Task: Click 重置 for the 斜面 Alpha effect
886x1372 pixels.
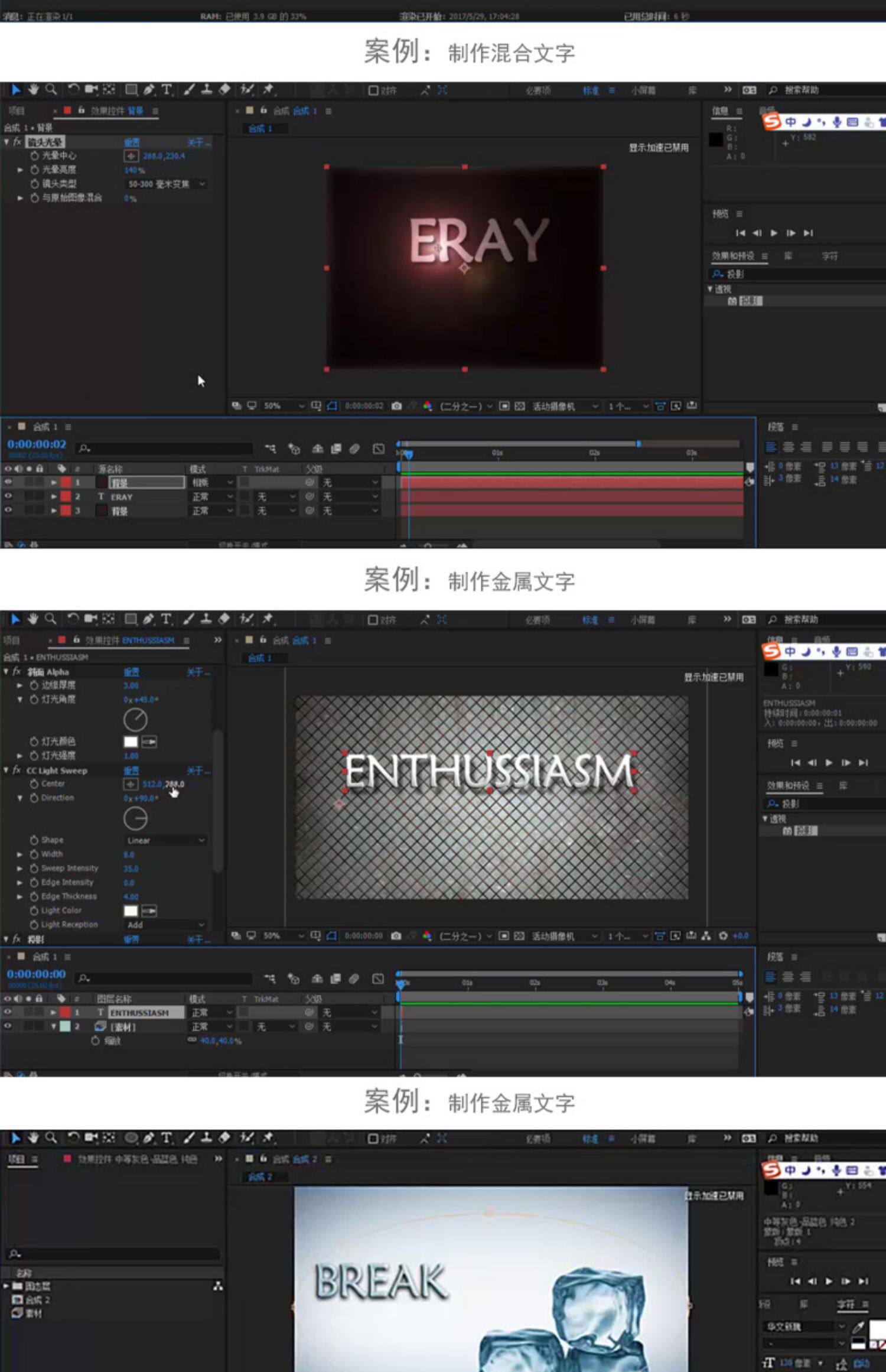Action: coord(131,672)
